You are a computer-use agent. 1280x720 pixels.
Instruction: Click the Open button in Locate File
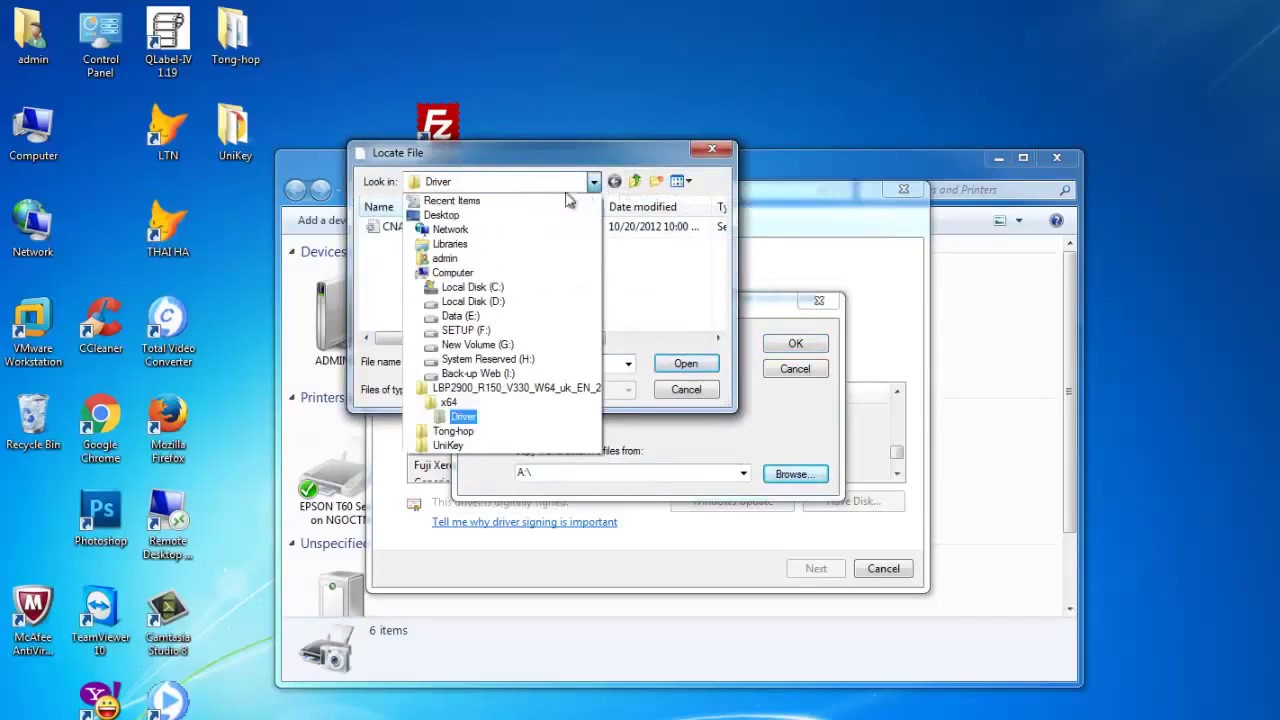coord(685,363)
